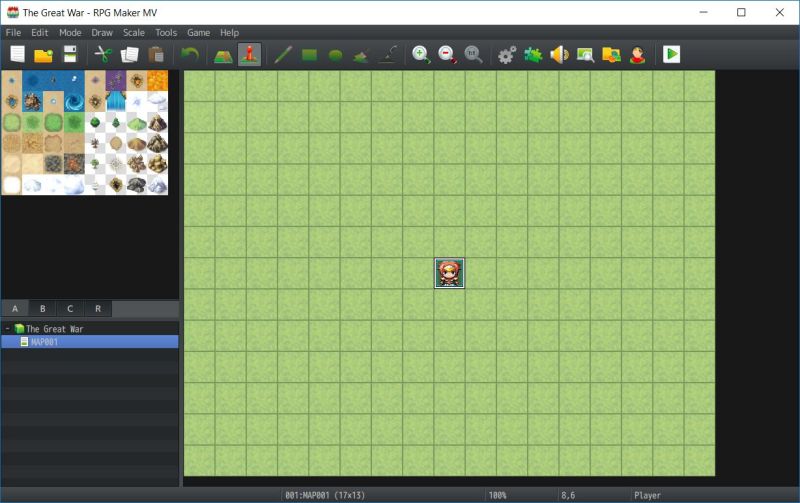Click the Zoom In magnifier

point(421,54)
